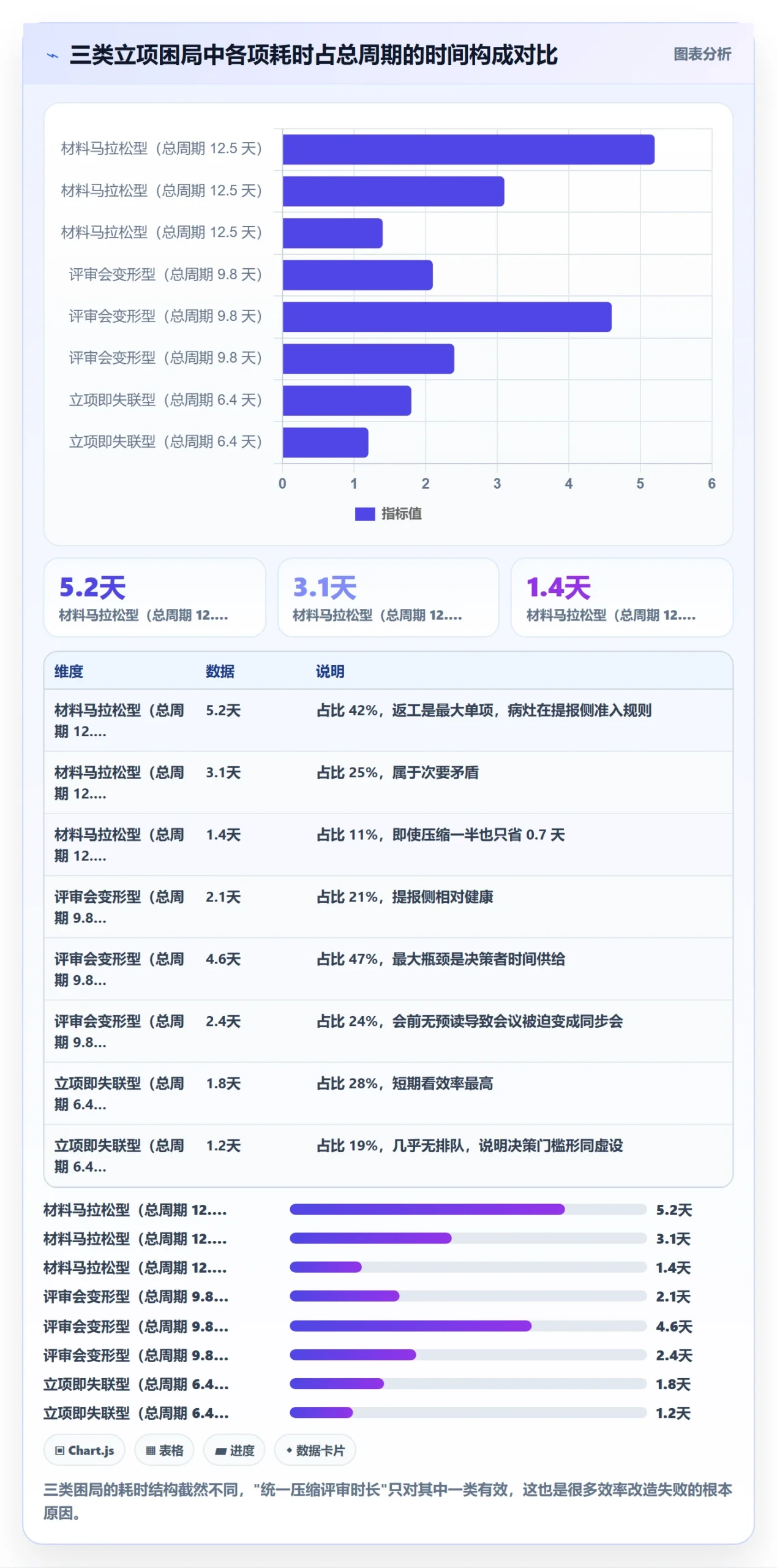Click the 表格 chip
777x1568 pixels.
click(x=164, y=1450)
